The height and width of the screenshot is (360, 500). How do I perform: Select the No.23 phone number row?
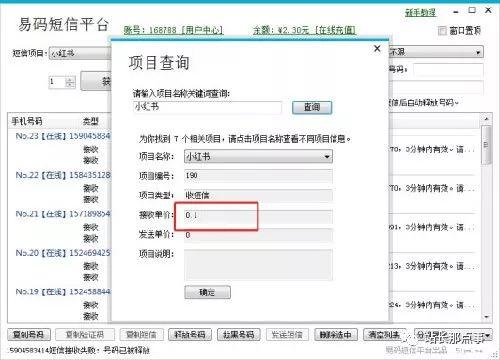point(63,136)
